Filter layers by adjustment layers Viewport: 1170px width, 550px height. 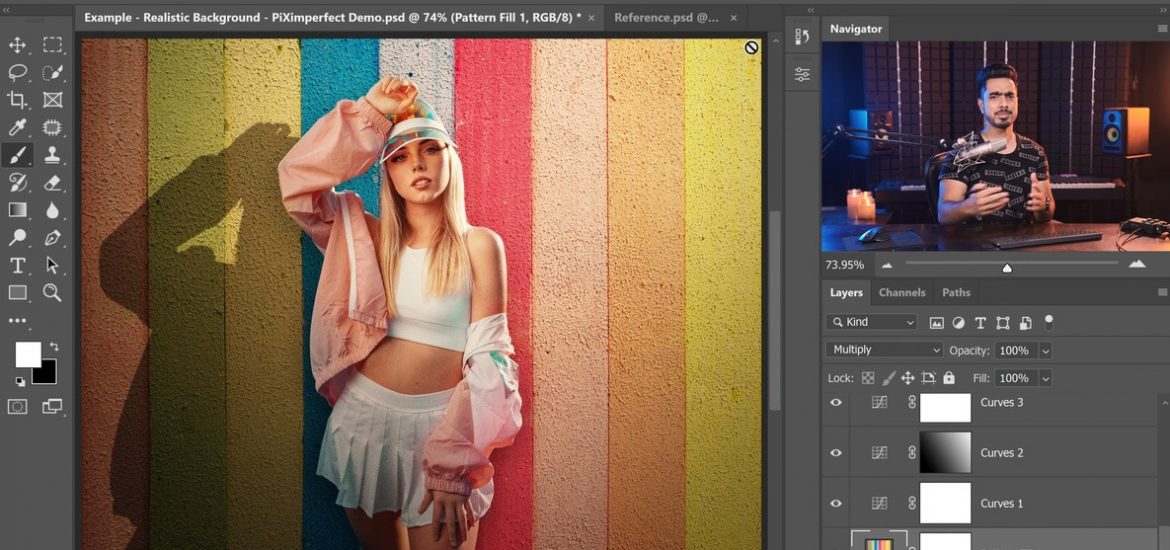[959, 323]
